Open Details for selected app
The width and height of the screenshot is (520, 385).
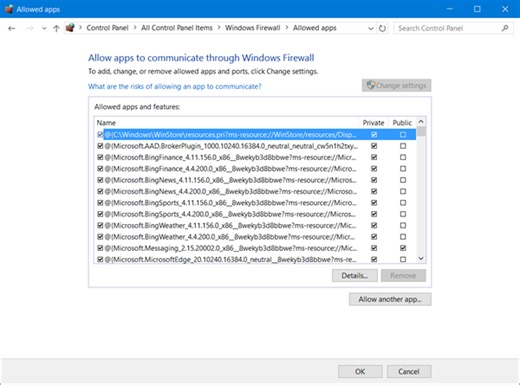(355, 276)
